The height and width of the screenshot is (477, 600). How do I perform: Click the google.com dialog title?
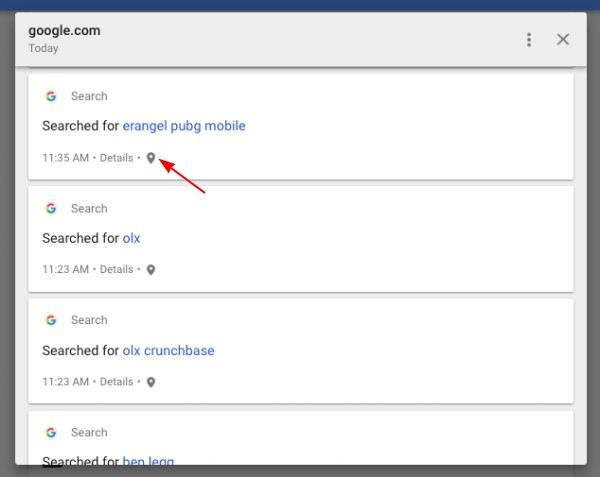click(x=64, y=31)
